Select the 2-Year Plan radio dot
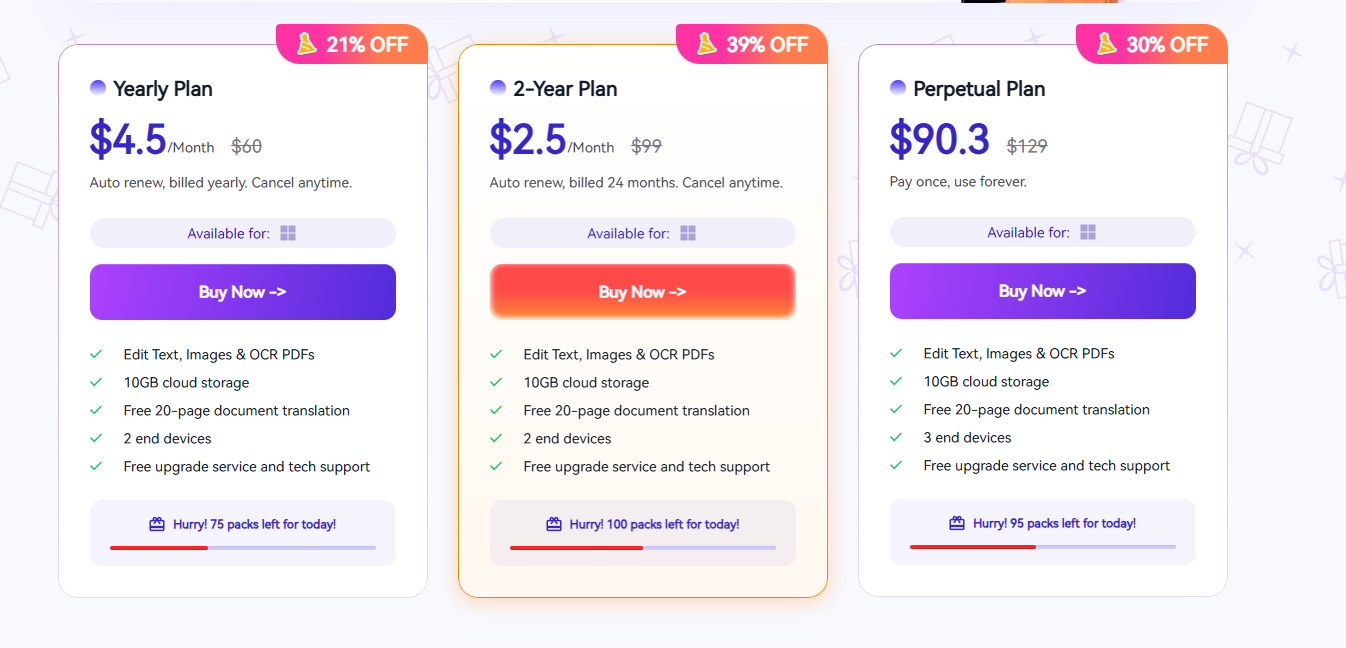This screenshot has height=648, width=1346. click(498, 88)
